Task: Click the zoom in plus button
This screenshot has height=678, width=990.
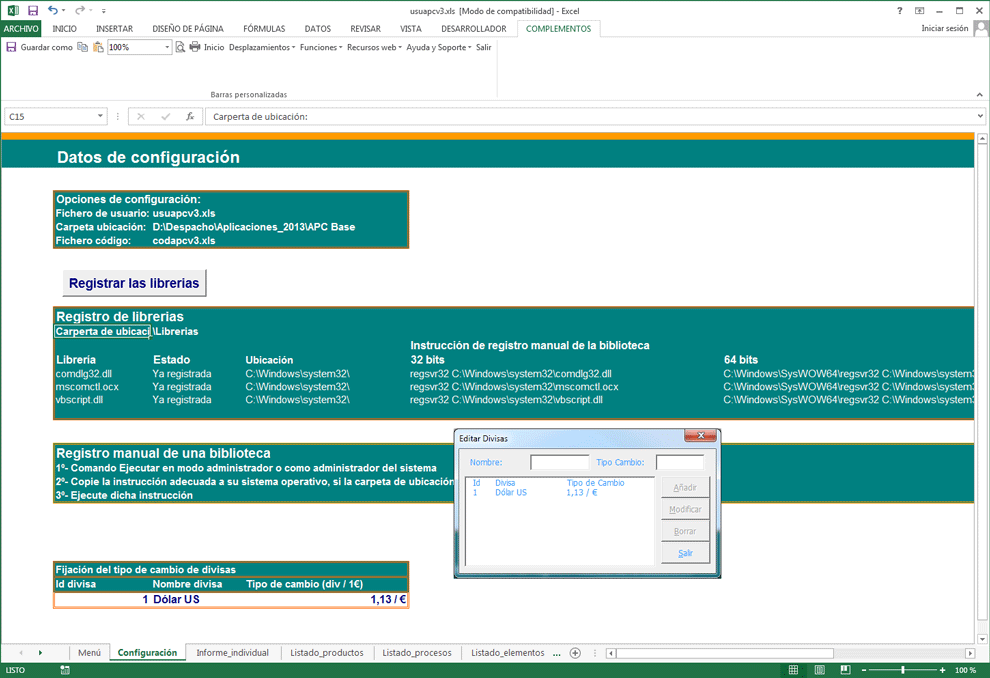Action: pyautogui.click(x=942, y=670)
